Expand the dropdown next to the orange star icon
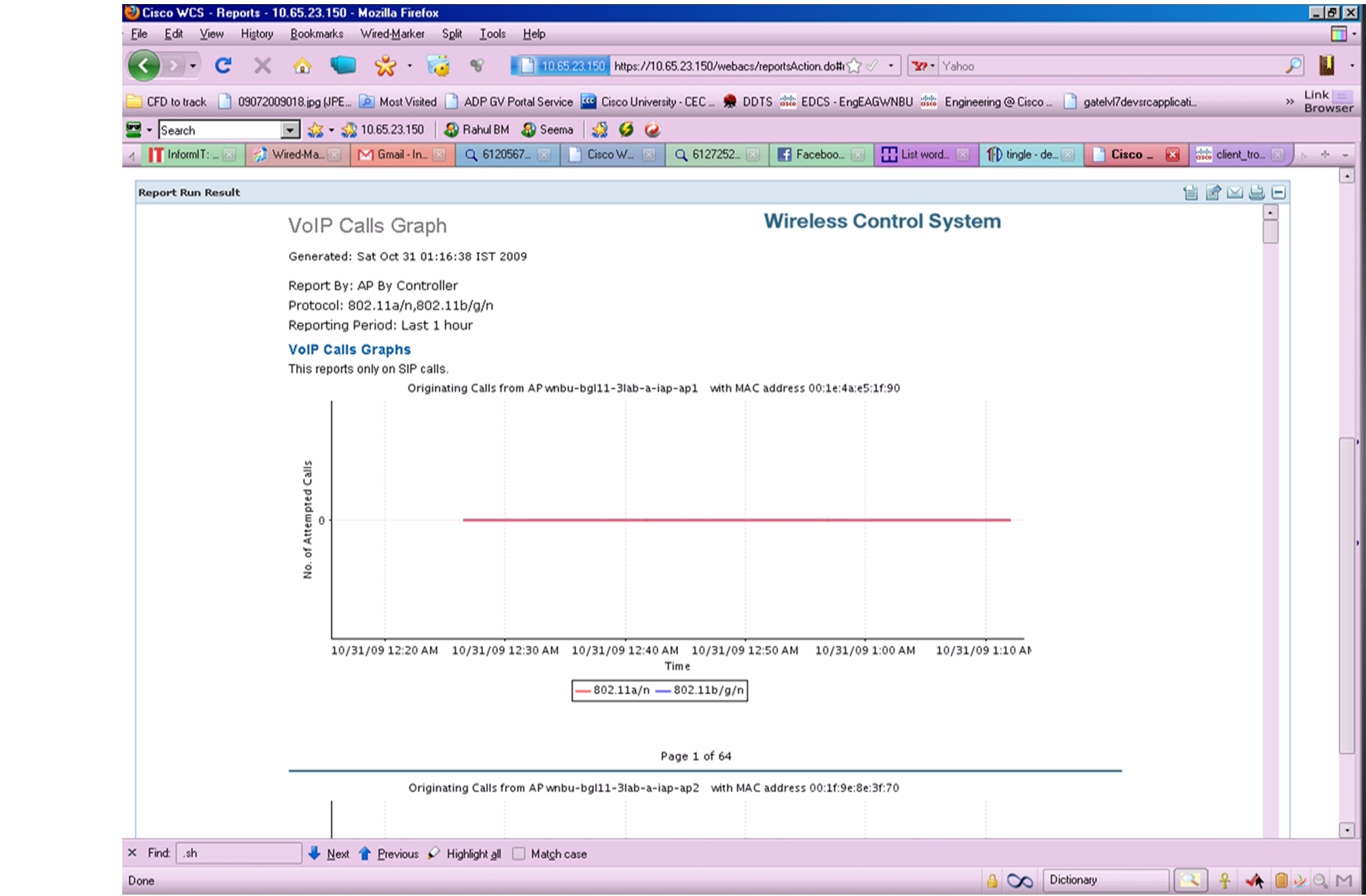The width and height of the screenshot is (1366, 896). tap(409, 66)
